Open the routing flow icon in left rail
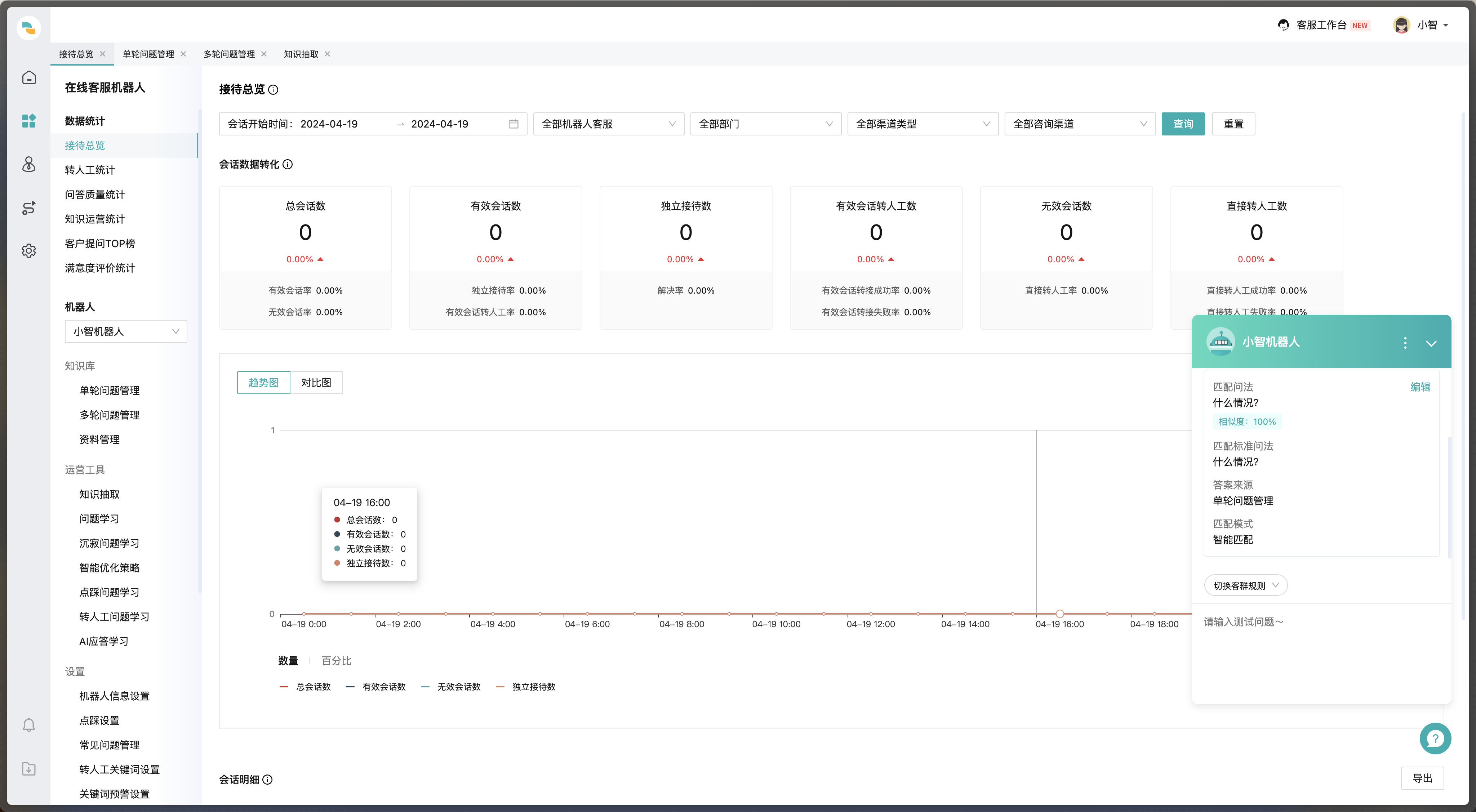1476x812 pixels. 29,208
